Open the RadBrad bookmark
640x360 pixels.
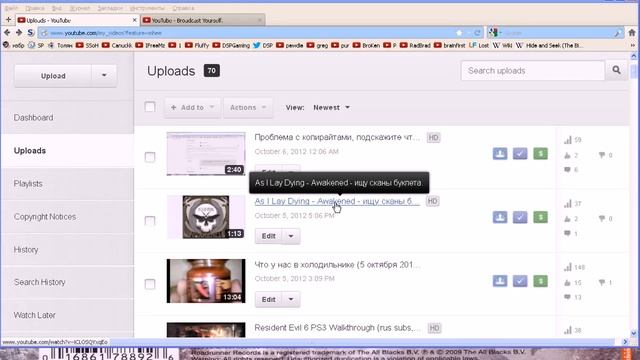(415, 45)
